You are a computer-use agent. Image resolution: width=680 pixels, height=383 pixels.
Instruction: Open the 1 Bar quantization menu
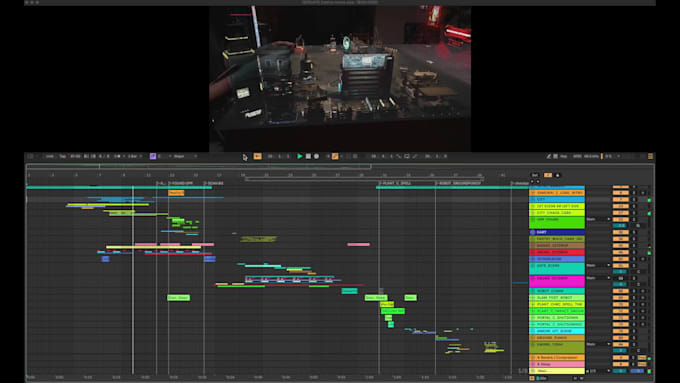coord(133,156)
